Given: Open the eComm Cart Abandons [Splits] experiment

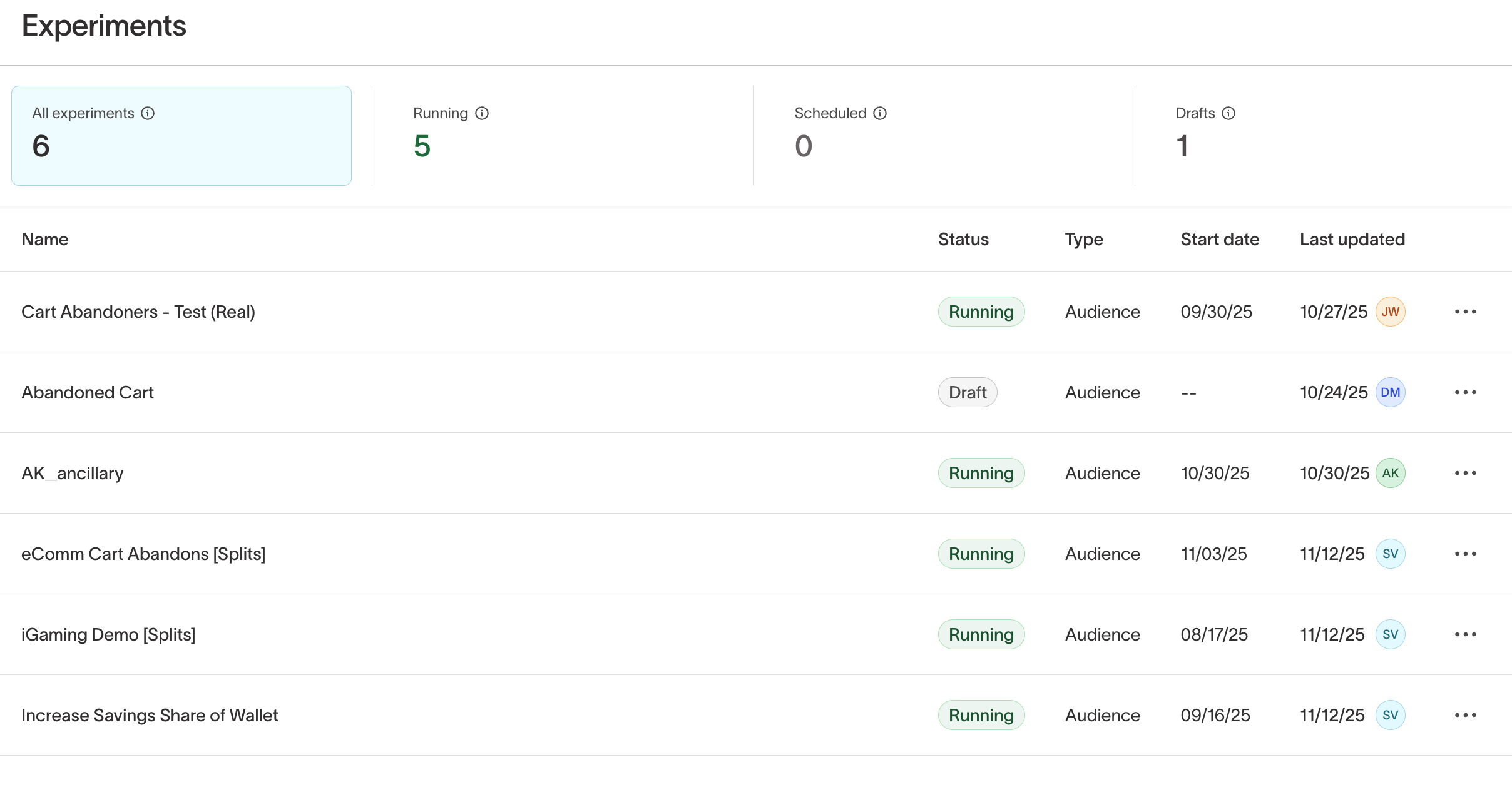Looking at the screenshot, I should point(144,553).
